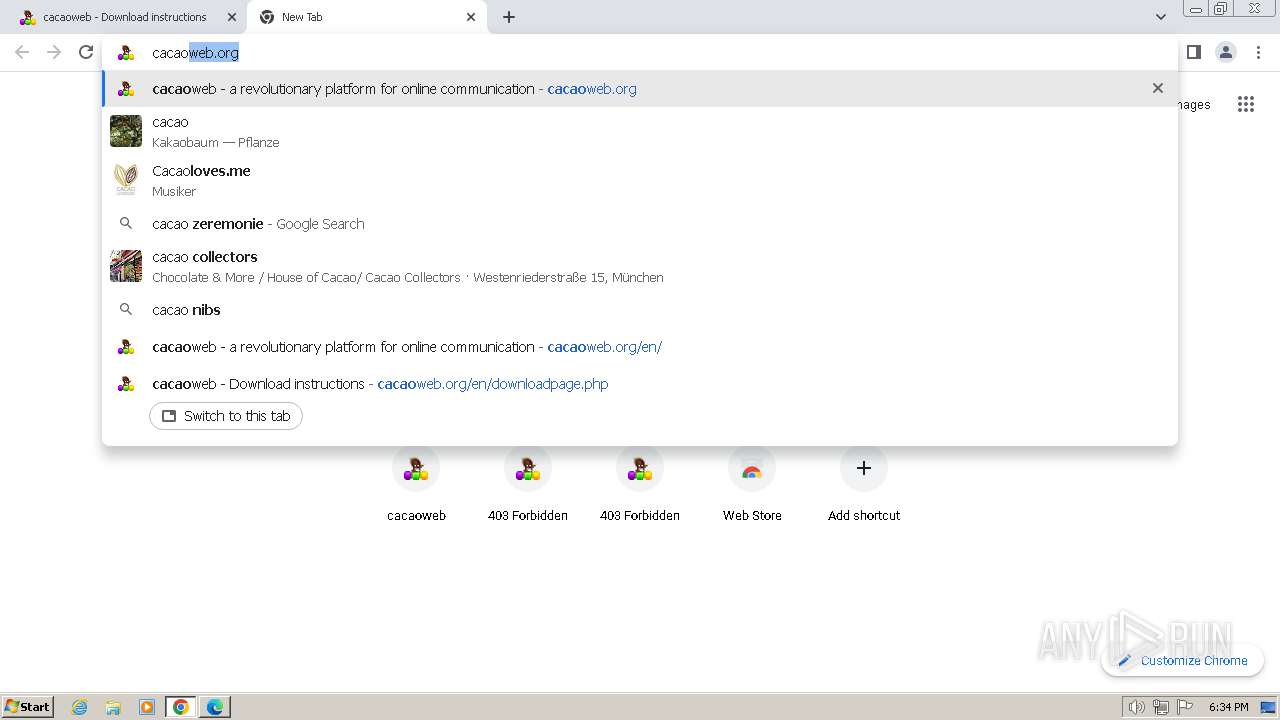Open Windows Media Player from the taskbar
1280x720 pixels.
pyautogui.click(x=147, y=707)
